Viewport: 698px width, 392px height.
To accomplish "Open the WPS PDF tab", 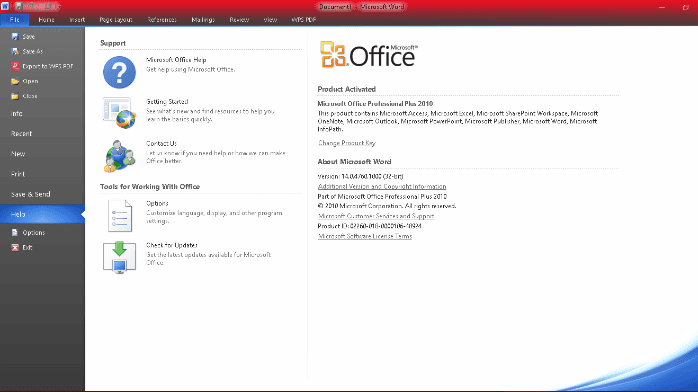I will (x=304, y=20).
